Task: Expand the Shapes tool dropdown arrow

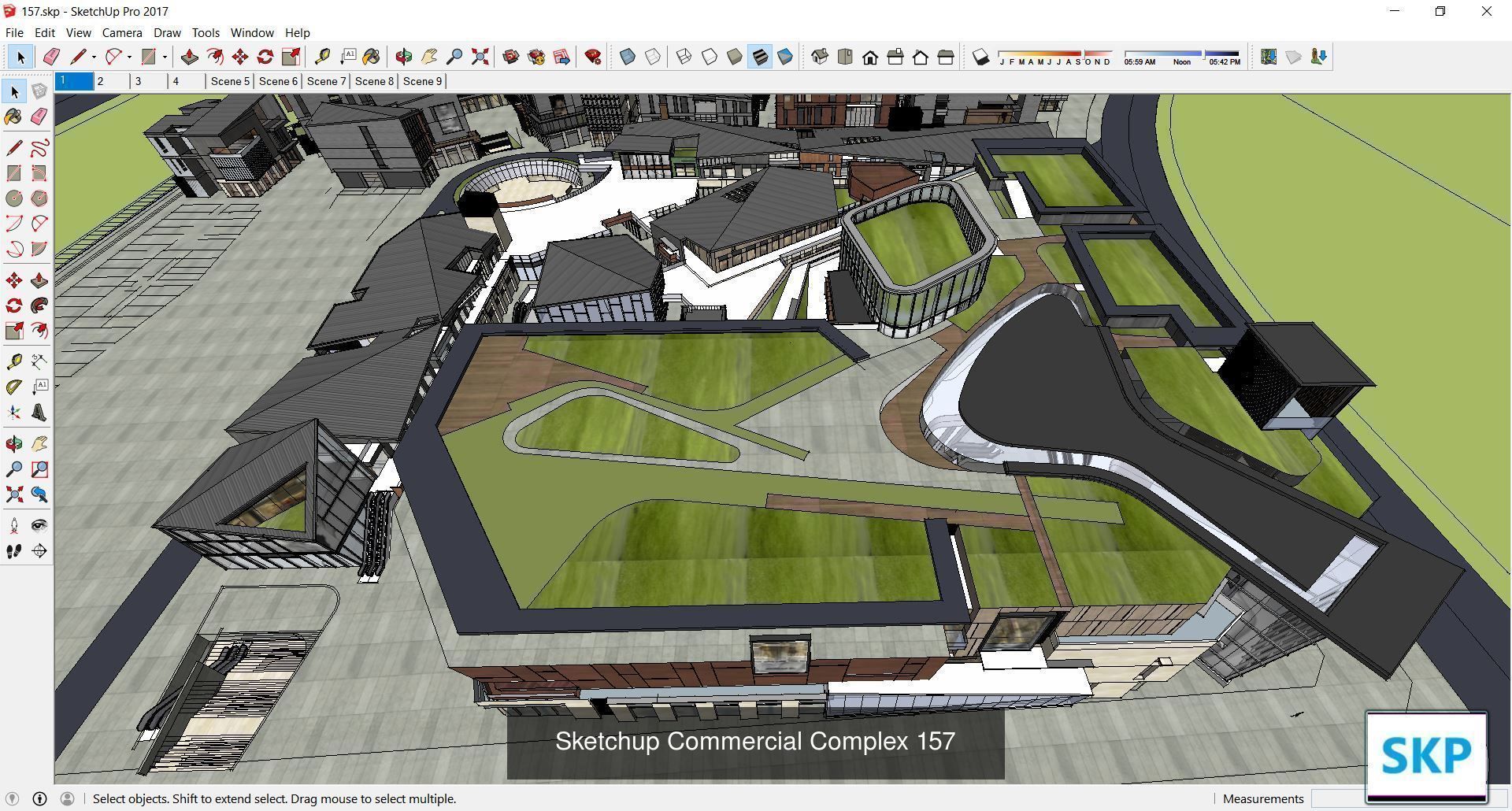Action: pos(165,57)
